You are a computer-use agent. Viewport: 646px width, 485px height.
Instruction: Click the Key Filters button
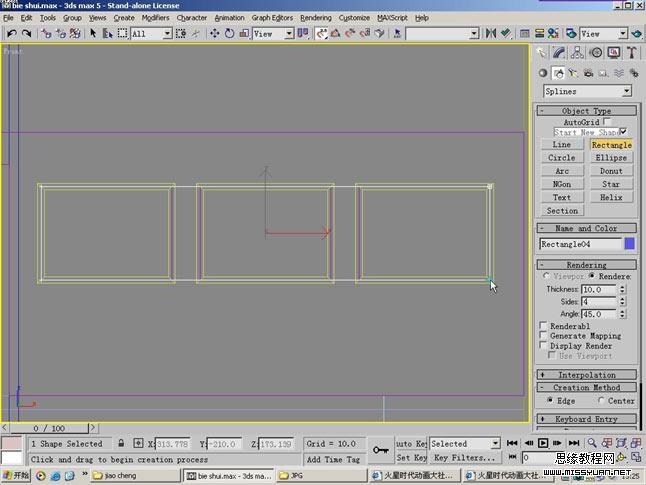click(465, 457)
